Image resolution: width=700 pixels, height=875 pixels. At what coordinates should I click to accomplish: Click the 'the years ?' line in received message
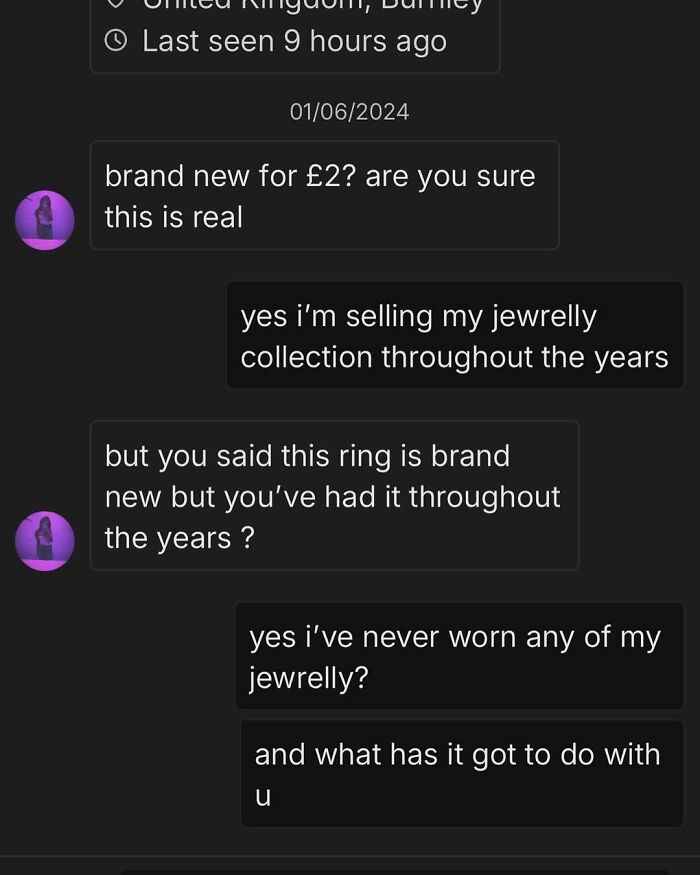[x=179, y=538]
